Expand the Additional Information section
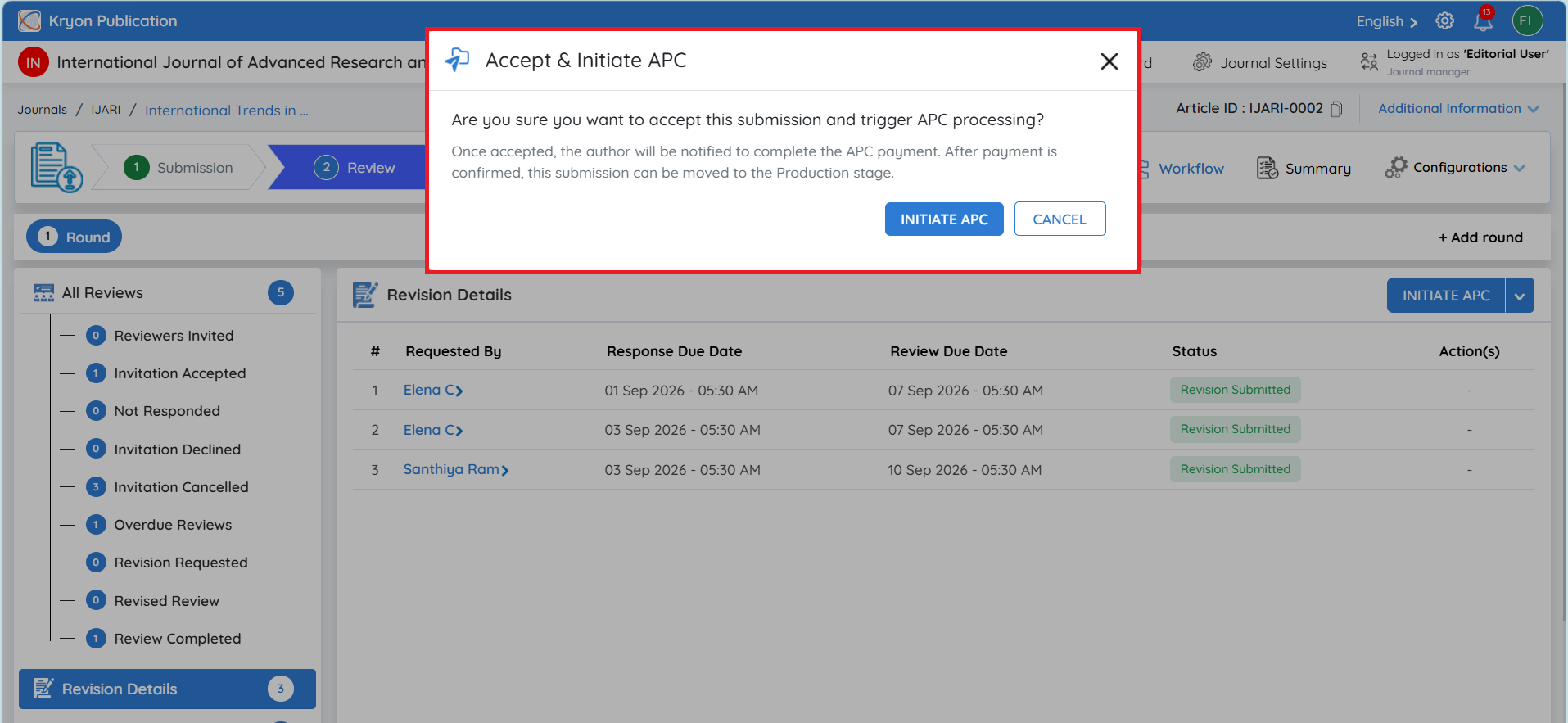This screenshot has height=723, width=1568. 1458,109
